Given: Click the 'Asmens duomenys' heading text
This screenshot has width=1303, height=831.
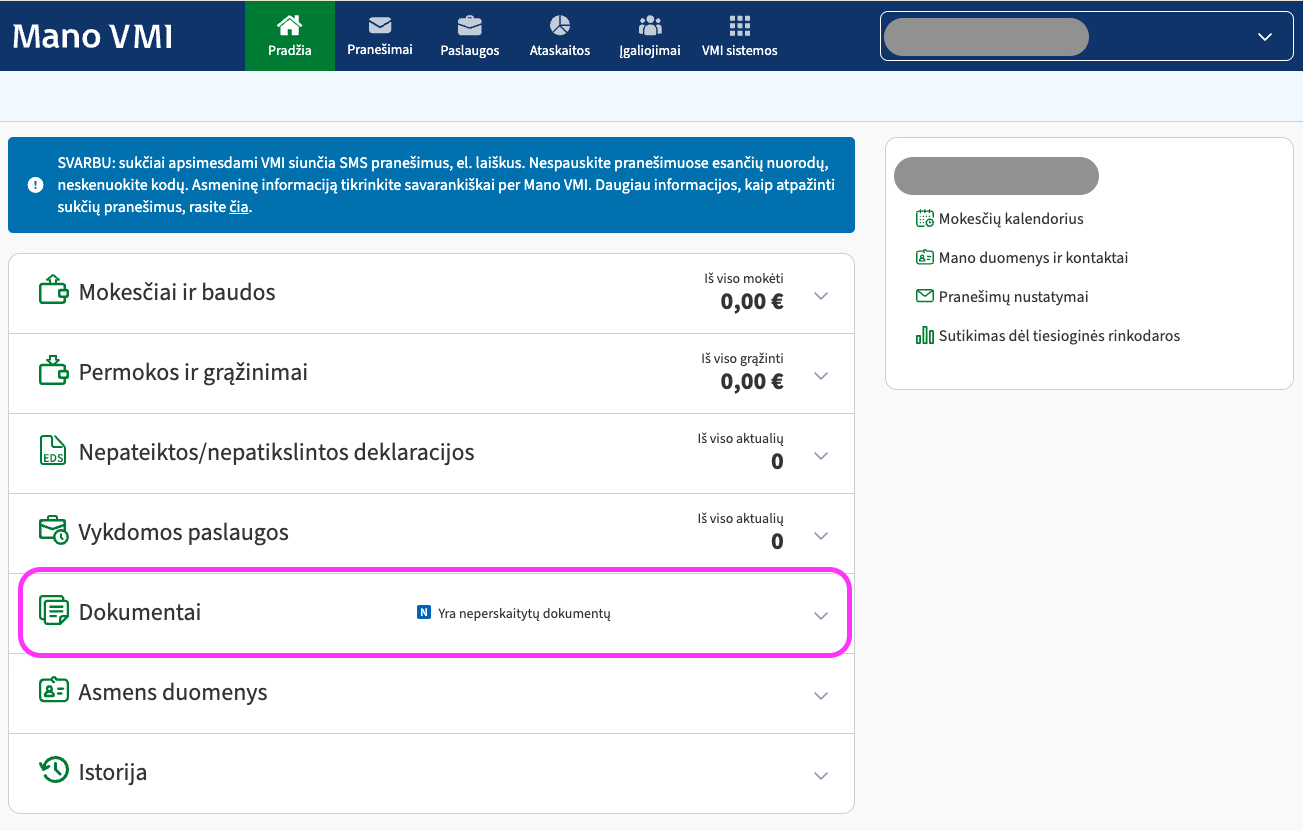Looking at the screenshot, I should coord(173,692).
